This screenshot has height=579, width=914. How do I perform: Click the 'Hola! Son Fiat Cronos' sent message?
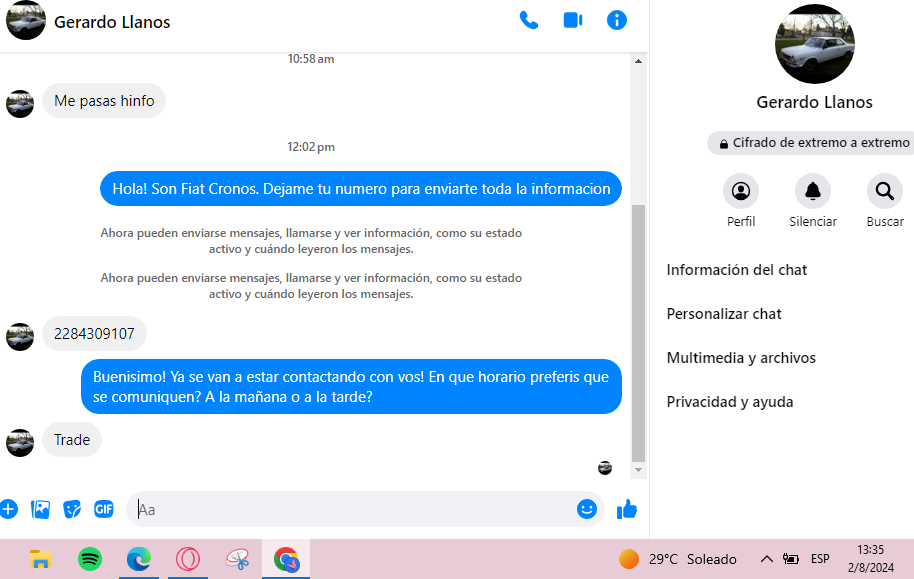click(361, 189)
